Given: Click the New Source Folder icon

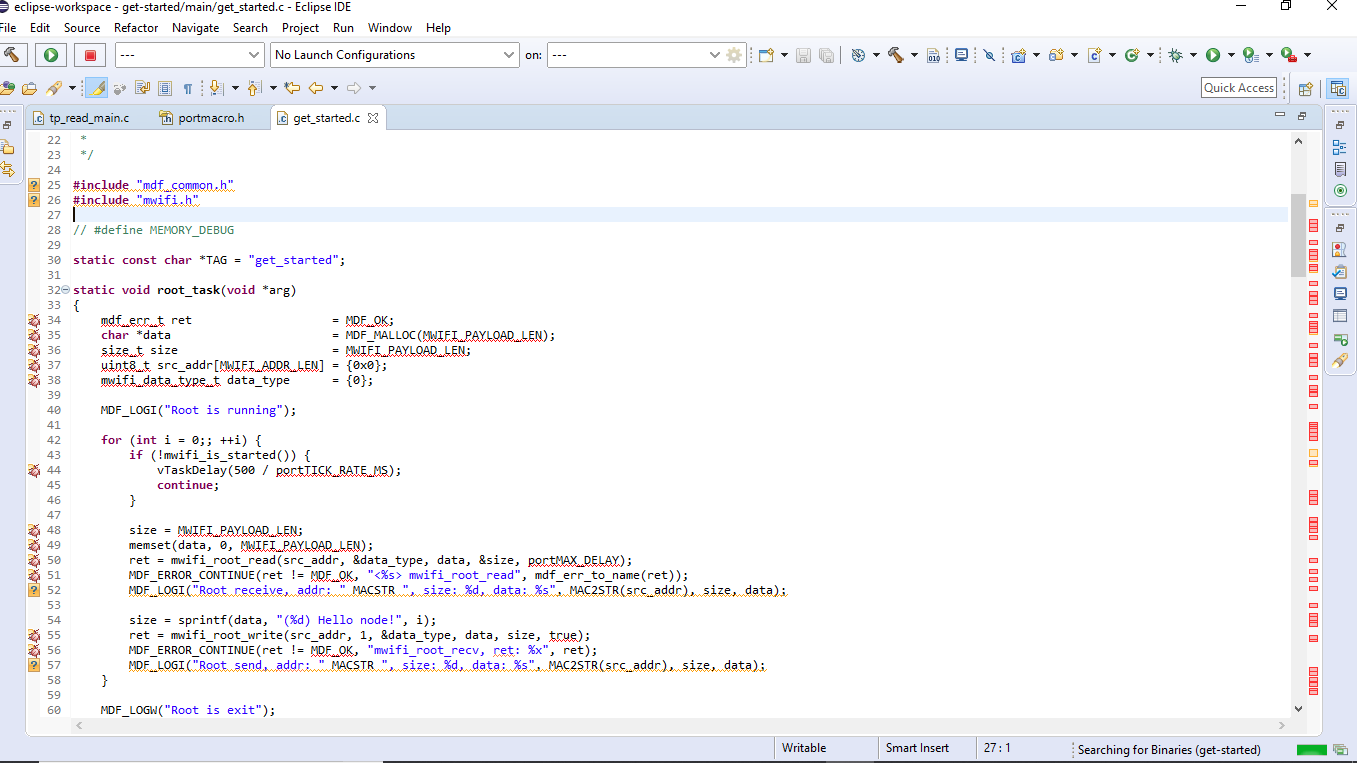Looking at the screenshot, I should 1056,55.
